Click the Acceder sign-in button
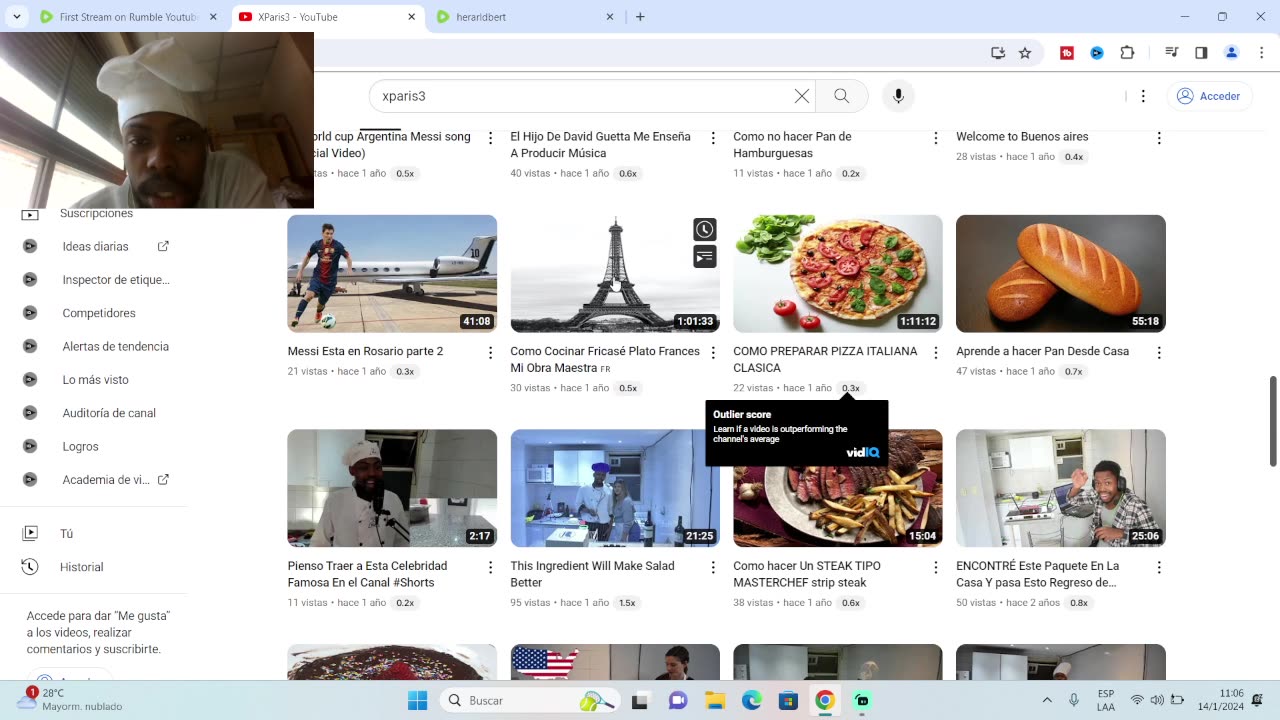 [1208, 96]
